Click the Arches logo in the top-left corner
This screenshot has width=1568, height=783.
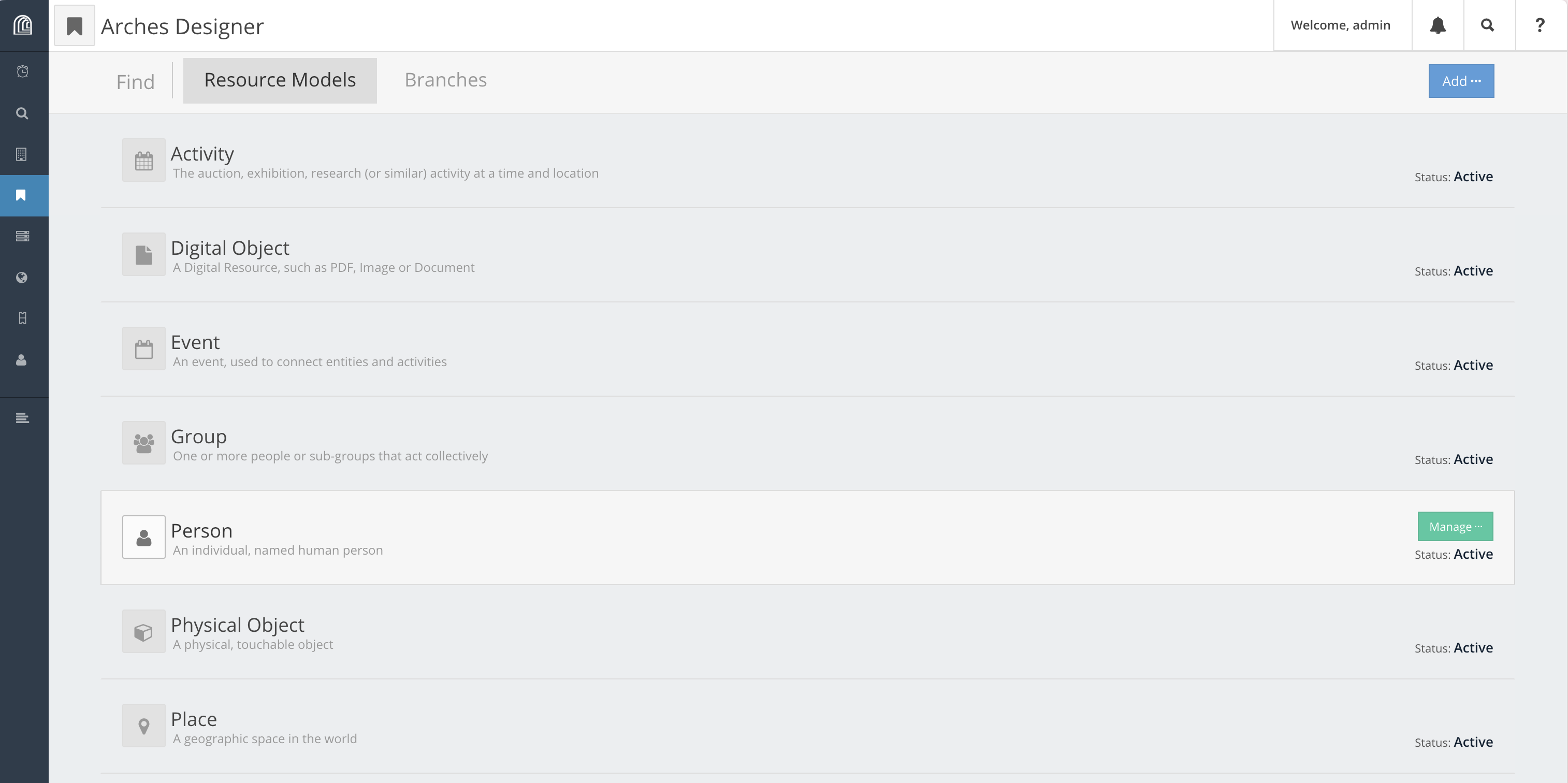tap(22, 25)
